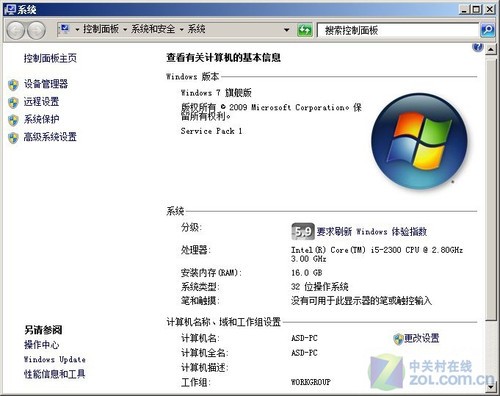This screenshot has height=396, width=500.
Task: Click Service Pack 1 text
Action: click(x=211, y=131)
